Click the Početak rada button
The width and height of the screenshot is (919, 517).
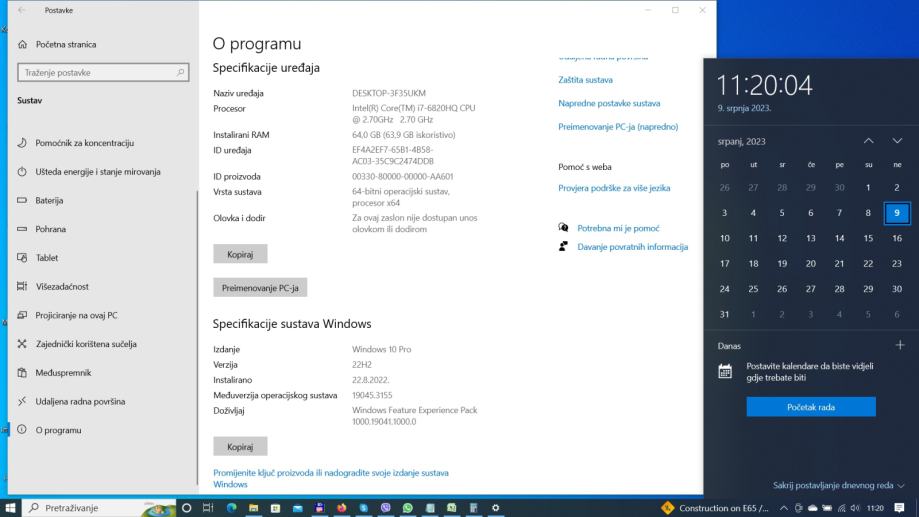811,407
